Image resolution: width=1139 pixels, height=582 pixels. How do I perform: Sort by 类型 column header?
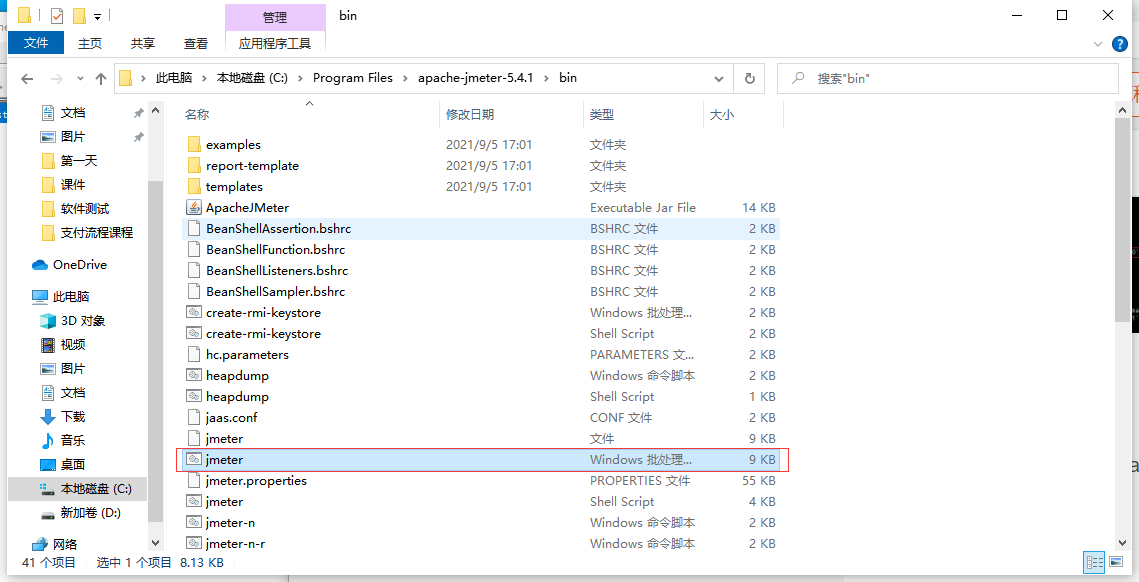[x=601, y=114]
